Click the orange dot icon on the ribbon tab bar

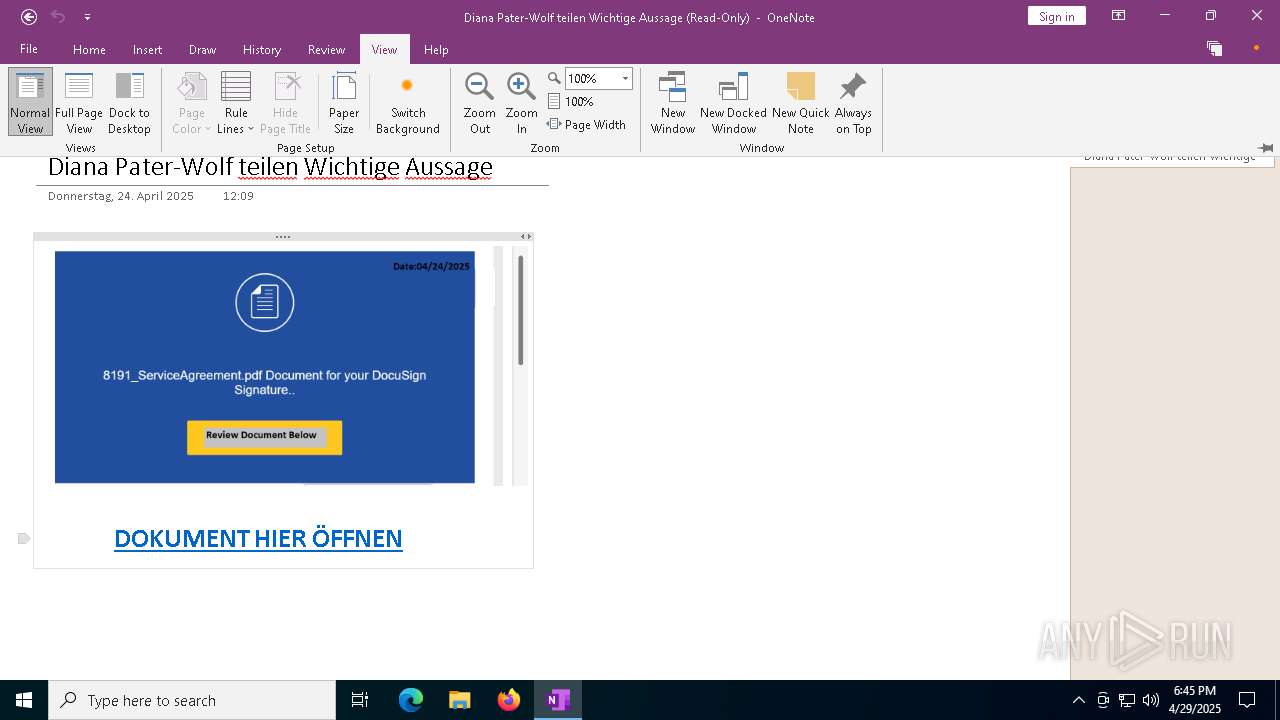tap(1256, 48)
